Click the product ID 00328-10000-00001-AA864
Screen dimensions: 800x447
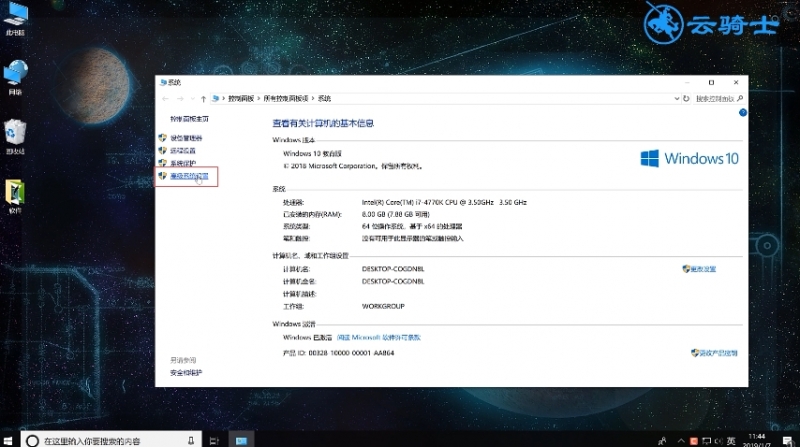tap(351, 353)
